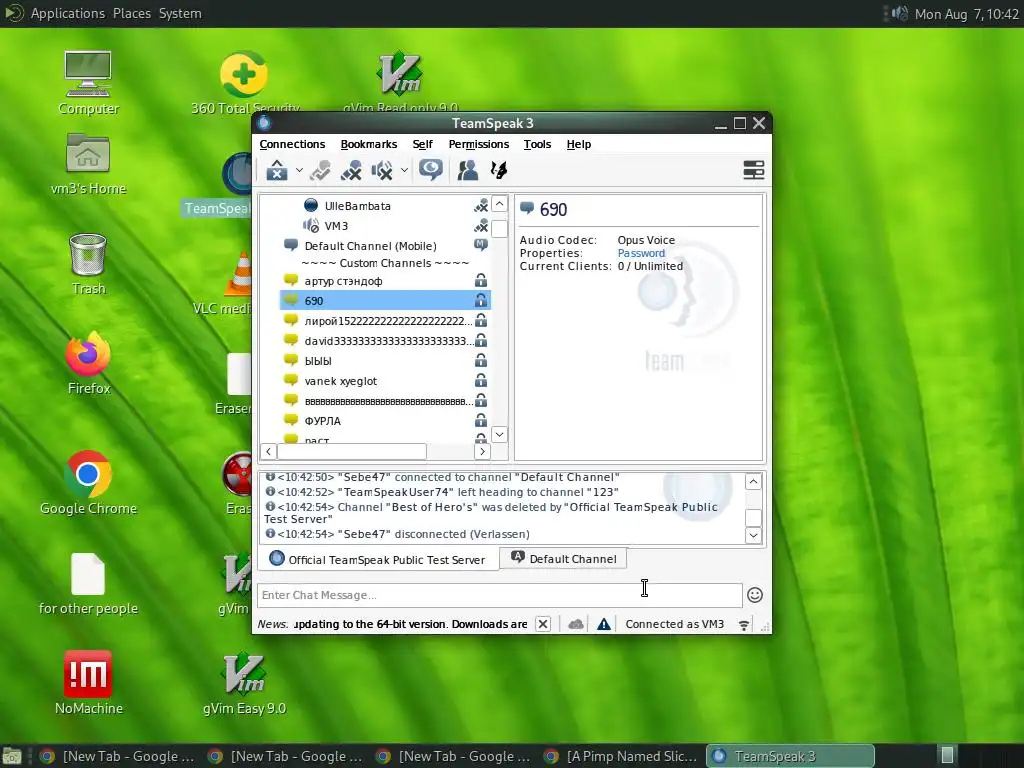The width and height of the screenshot is (1024, 768).
Task: Click lock icon on ФУРЛА row
Action: [x=481, y=421]
